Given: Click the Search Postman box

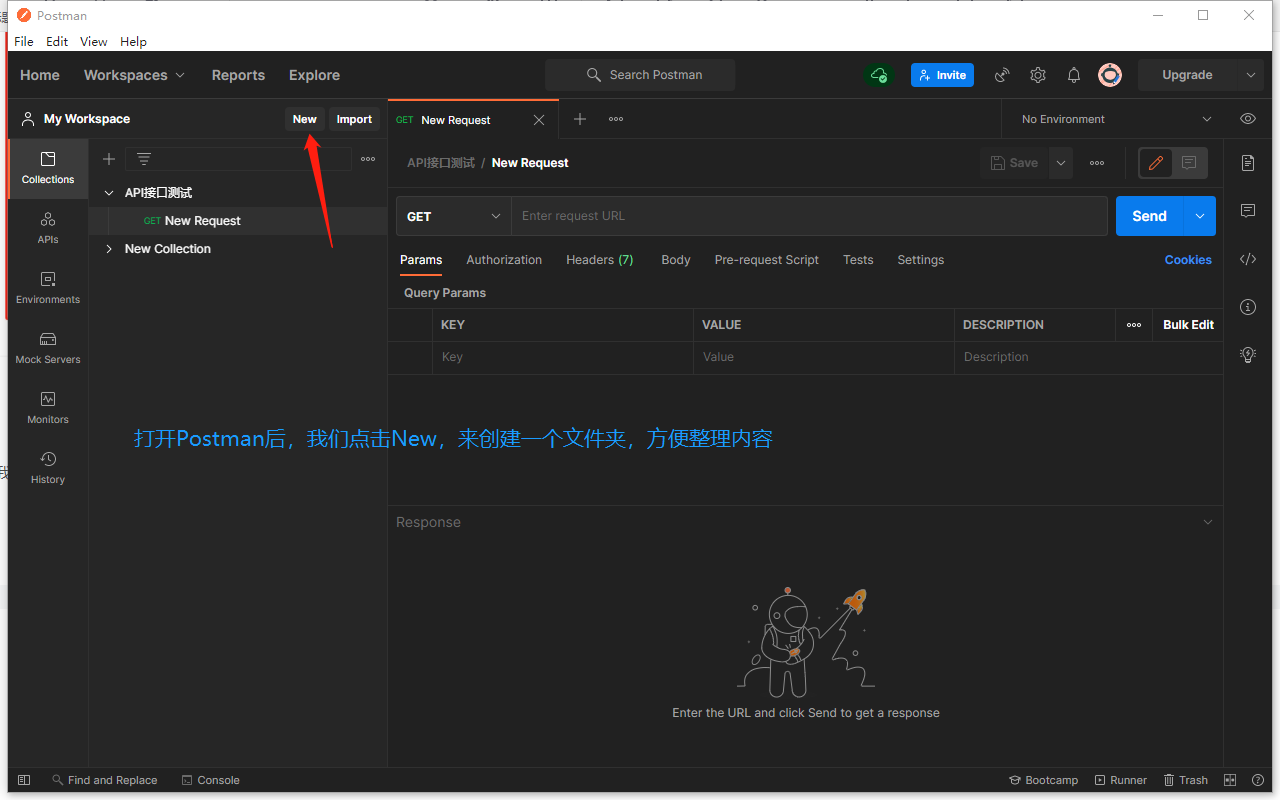Looking at the screenshot, I should tap(640, 75).
